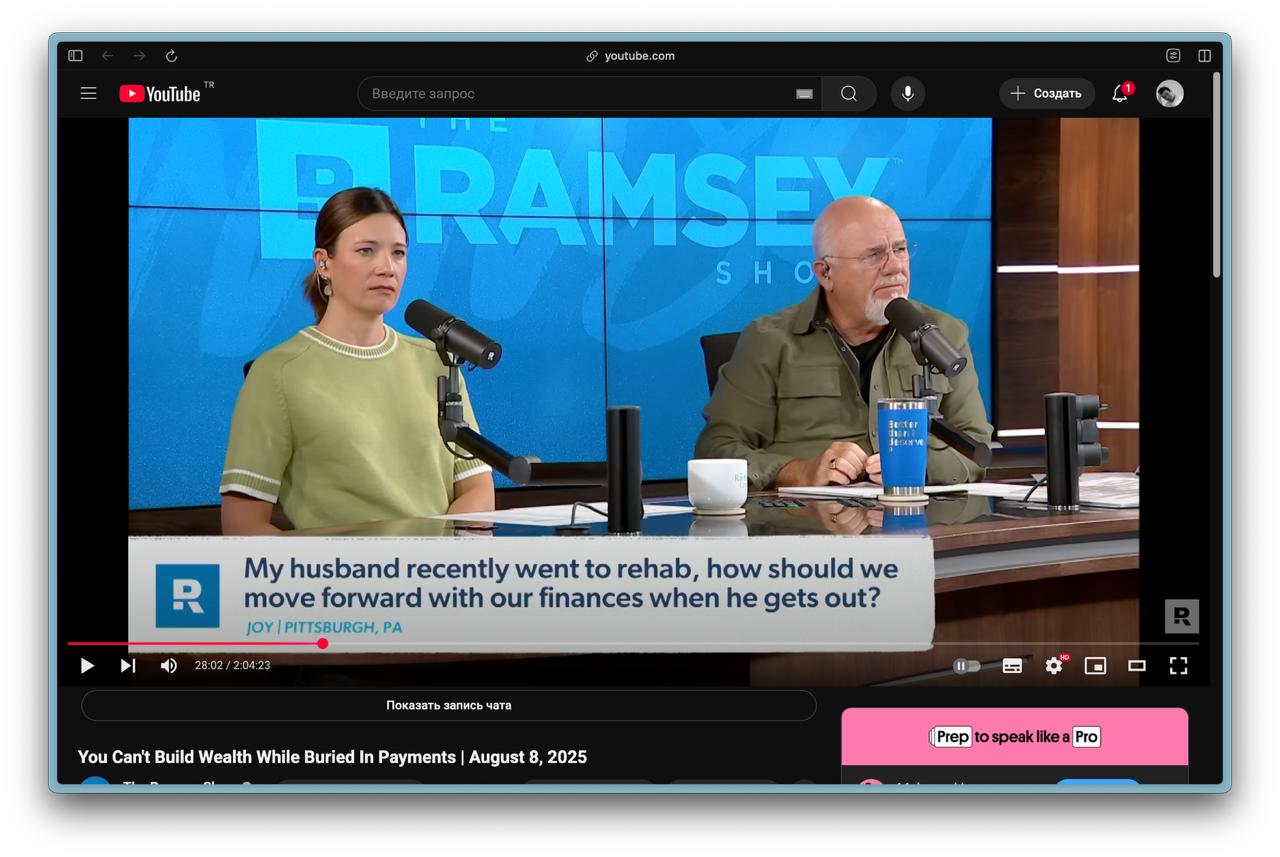Open the browser controls sliders icon
Viewport: 1280px width, 857px height.
(x=1173, y=56)
